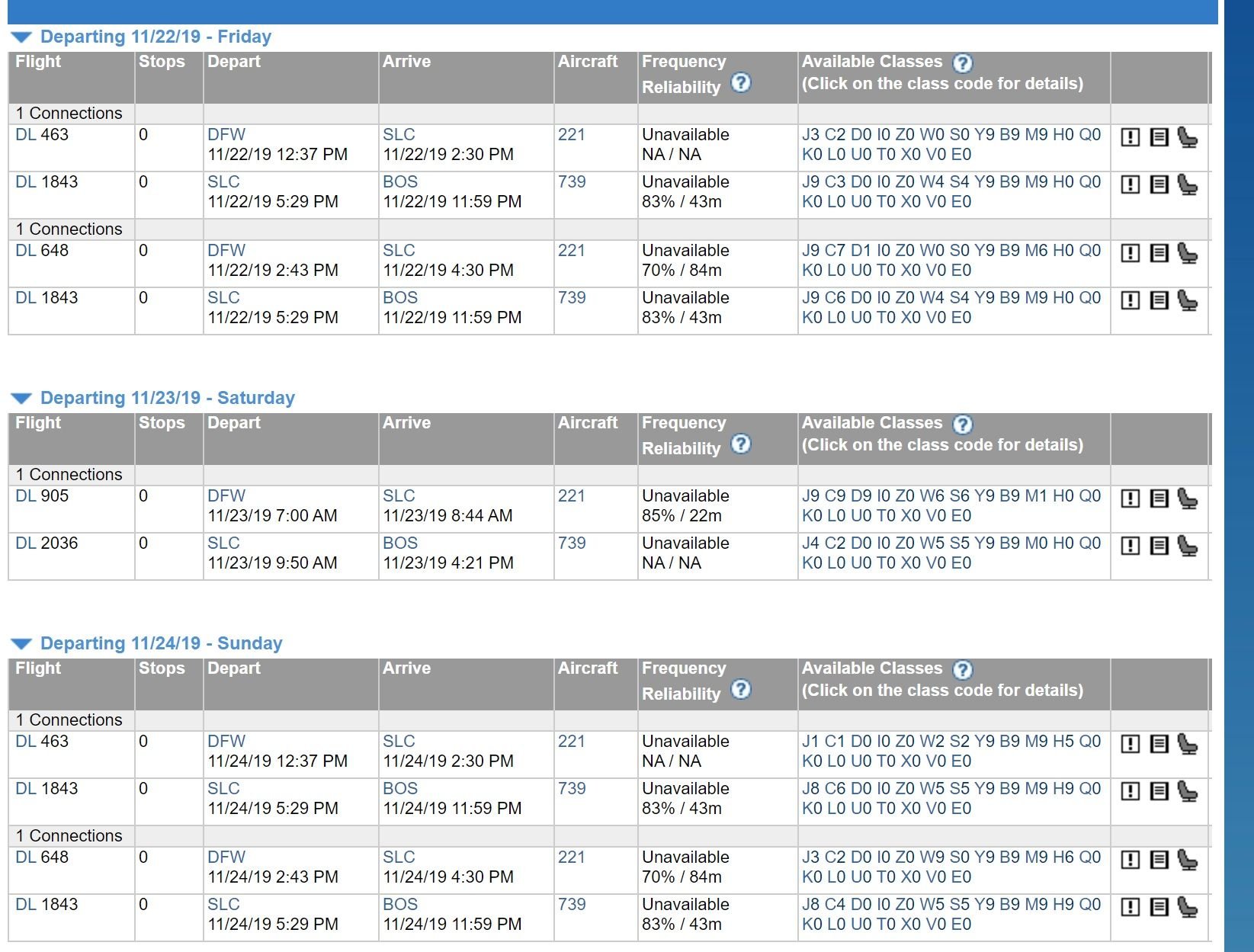View seat map icon for Friday DL 648
This screenshot has height=952, width=1254.
pyautogui.click(x=1188, y=254)
